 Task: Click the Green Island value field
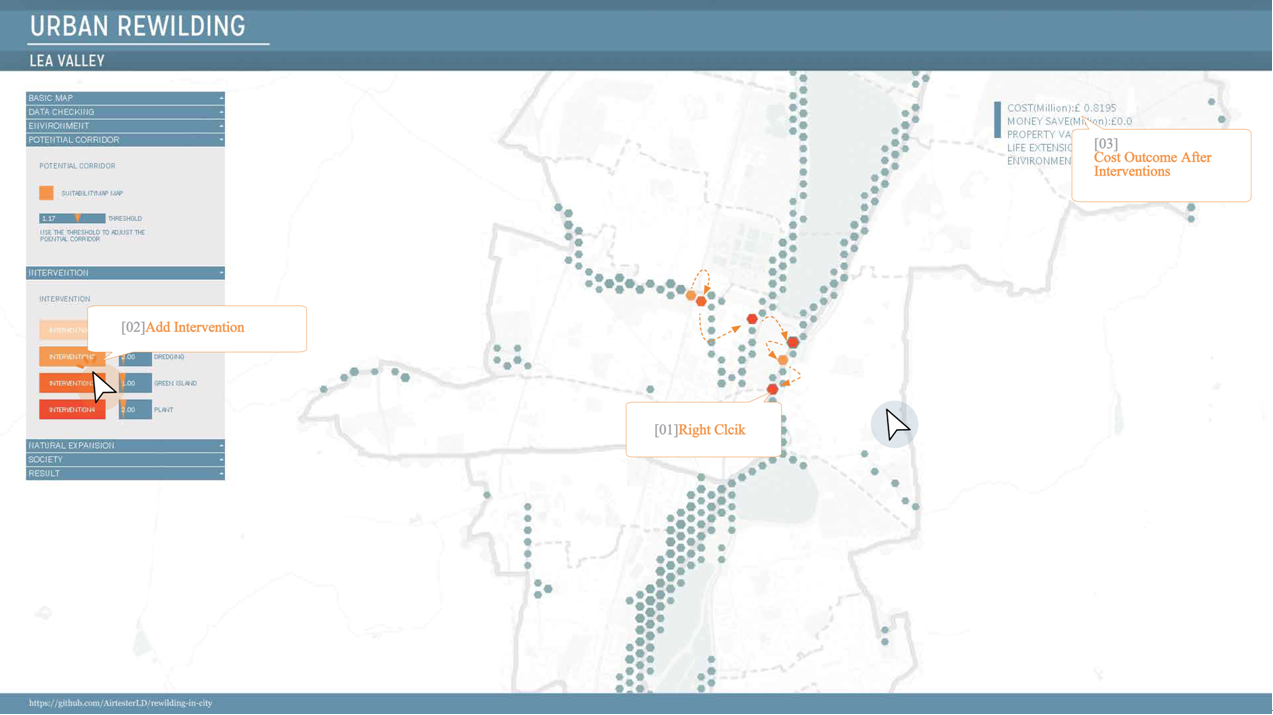(135, 383)
